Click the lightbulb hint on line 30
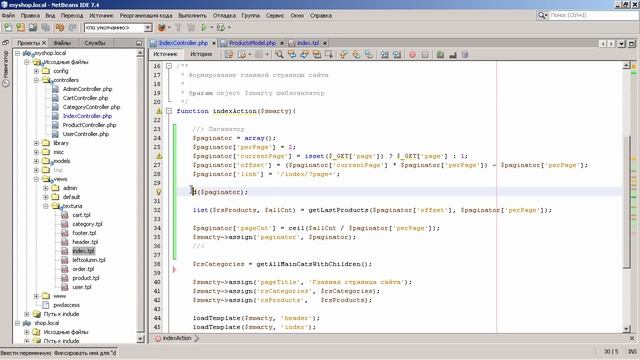 point(159,192)
